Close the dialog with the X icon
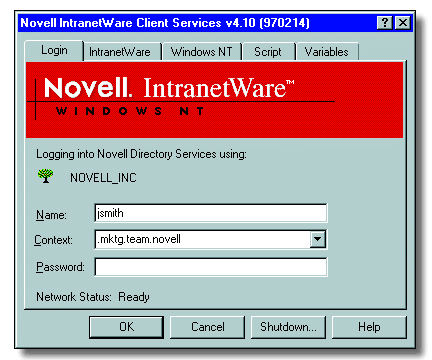 coord(403,23)
